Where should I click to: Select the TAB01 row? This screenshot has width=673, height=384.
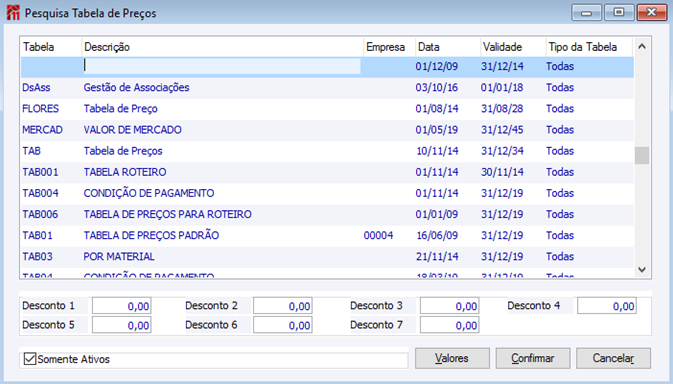click(x=327, y=235)
